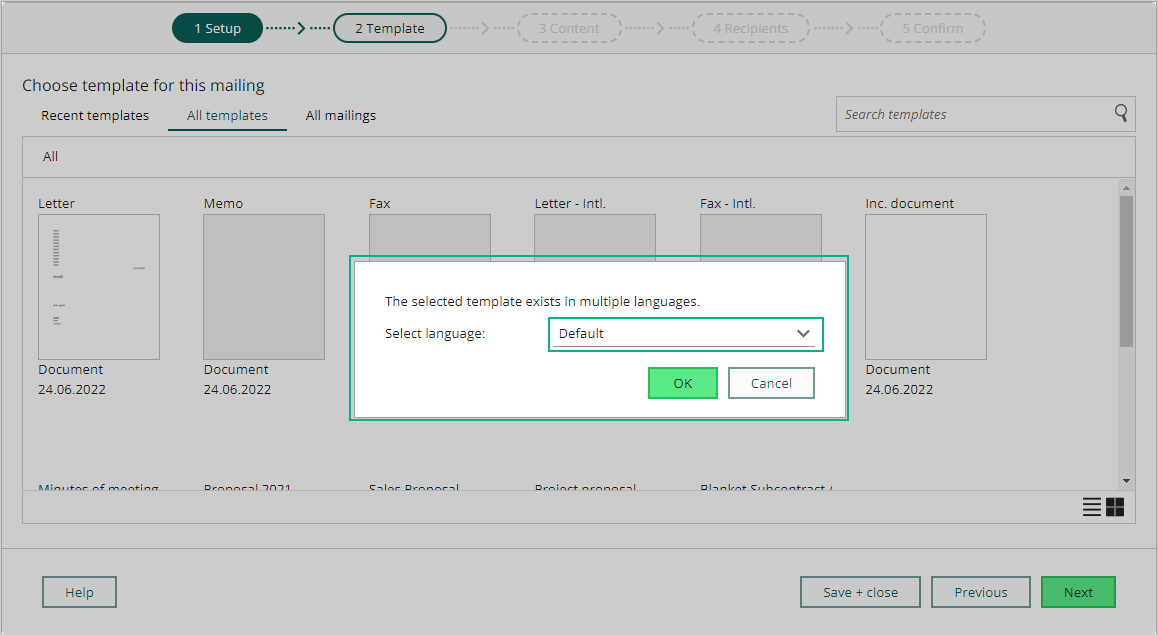This screenshot has width=1158, height=635.
Task: Switch to tile grid view icon
Action: (1115, 507)
